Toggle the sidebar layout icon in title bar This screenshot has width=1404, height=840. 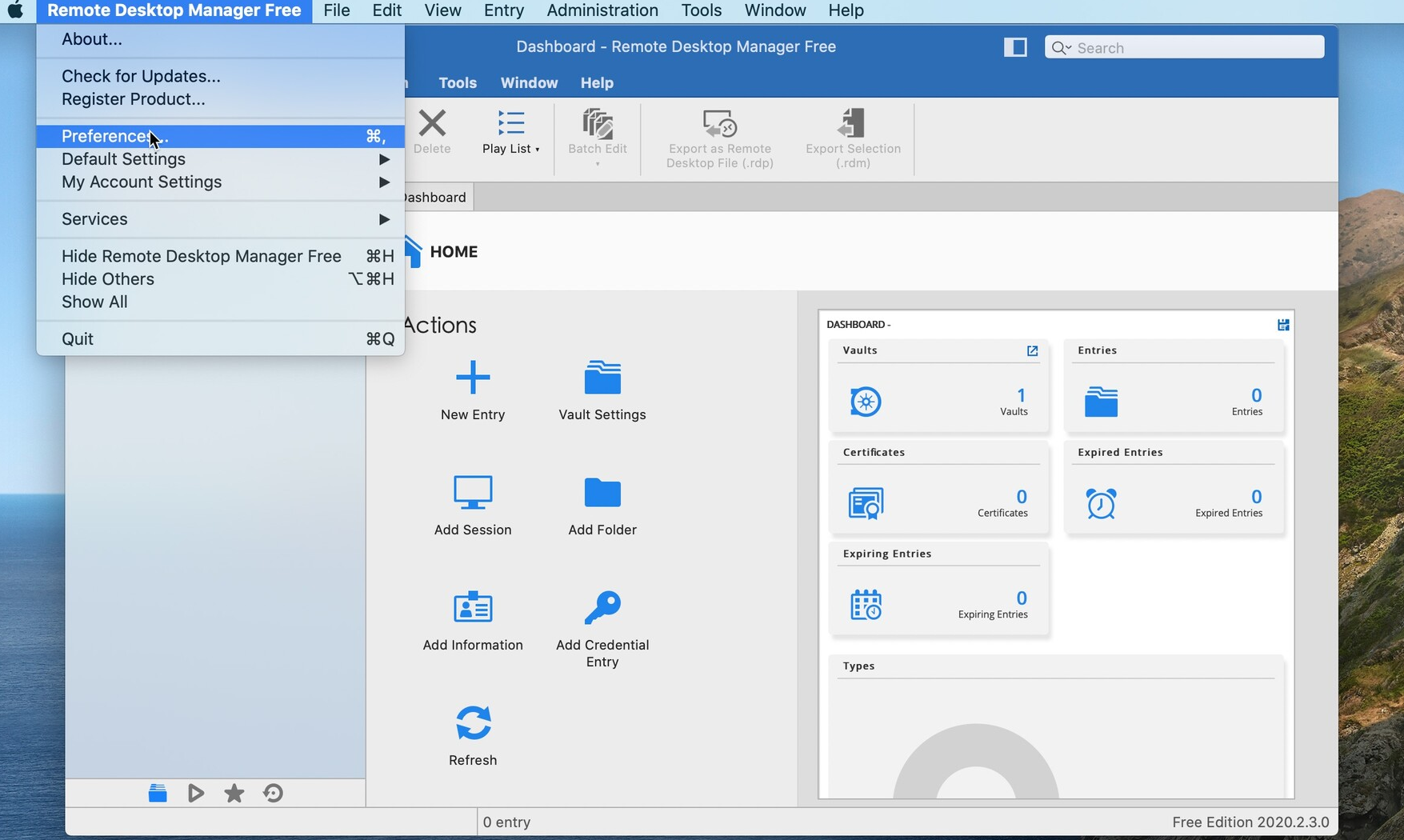tap(1015, 47)
